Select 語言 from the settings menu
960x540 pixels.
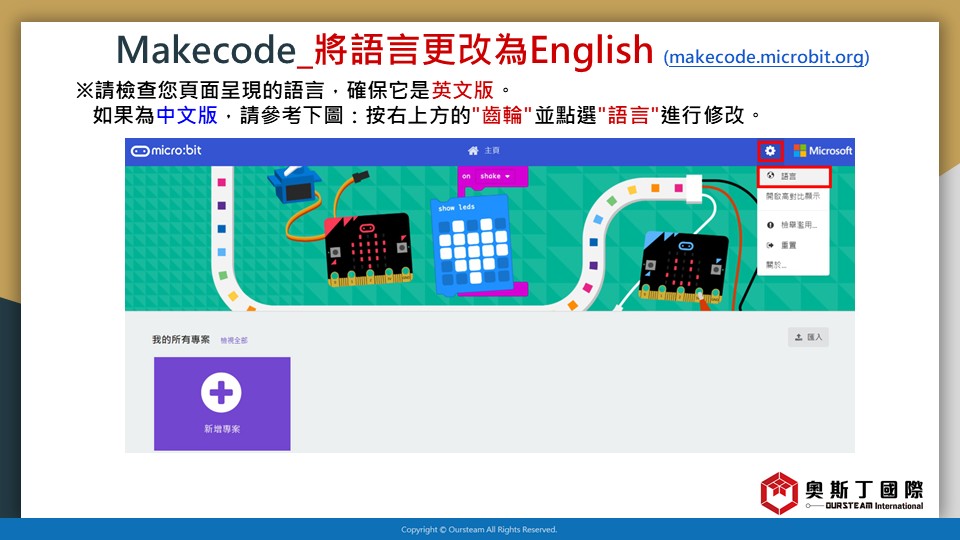(x=793, y=176)
